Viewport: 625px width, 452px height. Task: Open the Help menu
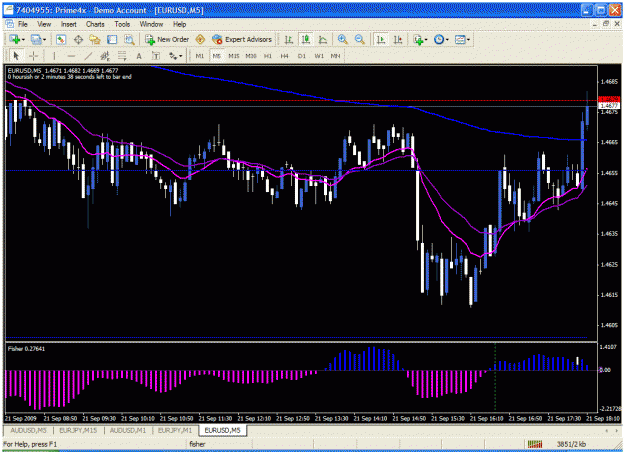179,24
